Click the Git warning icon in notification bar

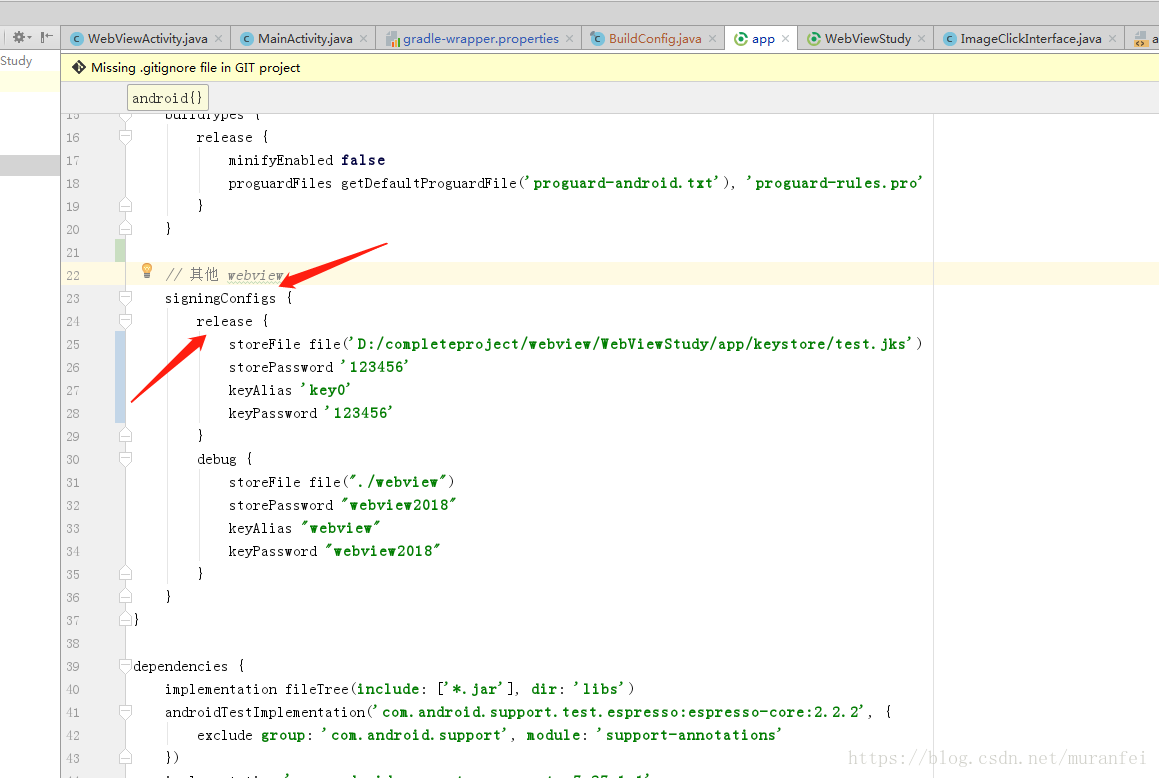[x=78, y=67]
